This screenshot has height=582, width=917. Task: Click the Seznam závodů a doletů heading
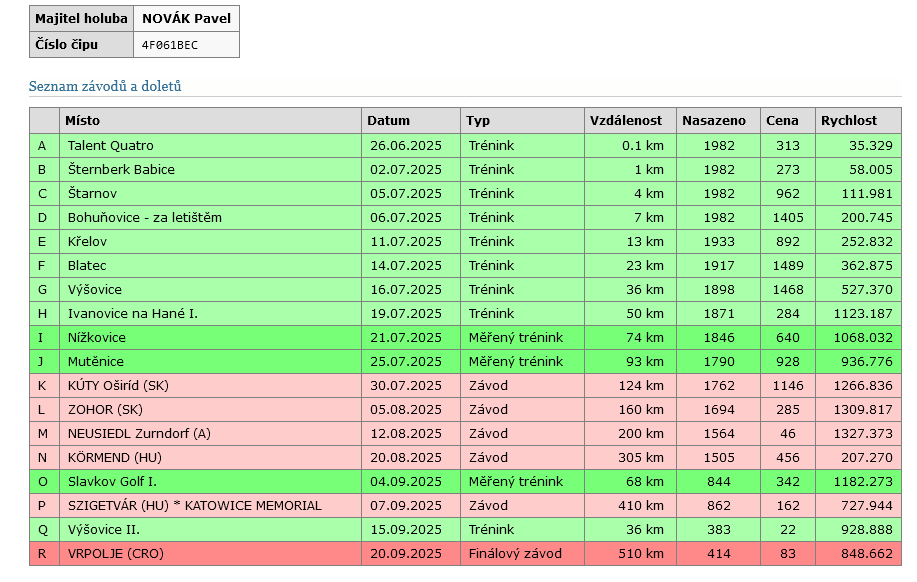point(105,87)
